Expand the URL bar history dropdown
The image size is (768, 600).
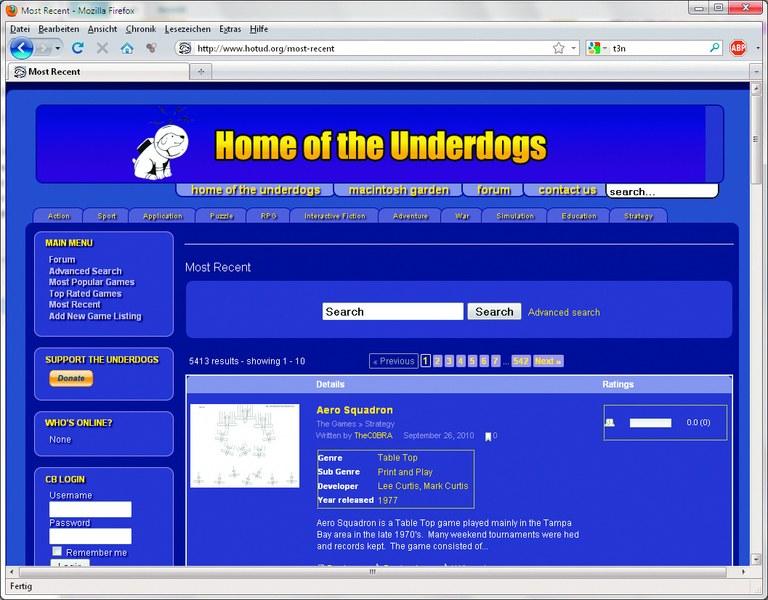(x=574, y=48)
